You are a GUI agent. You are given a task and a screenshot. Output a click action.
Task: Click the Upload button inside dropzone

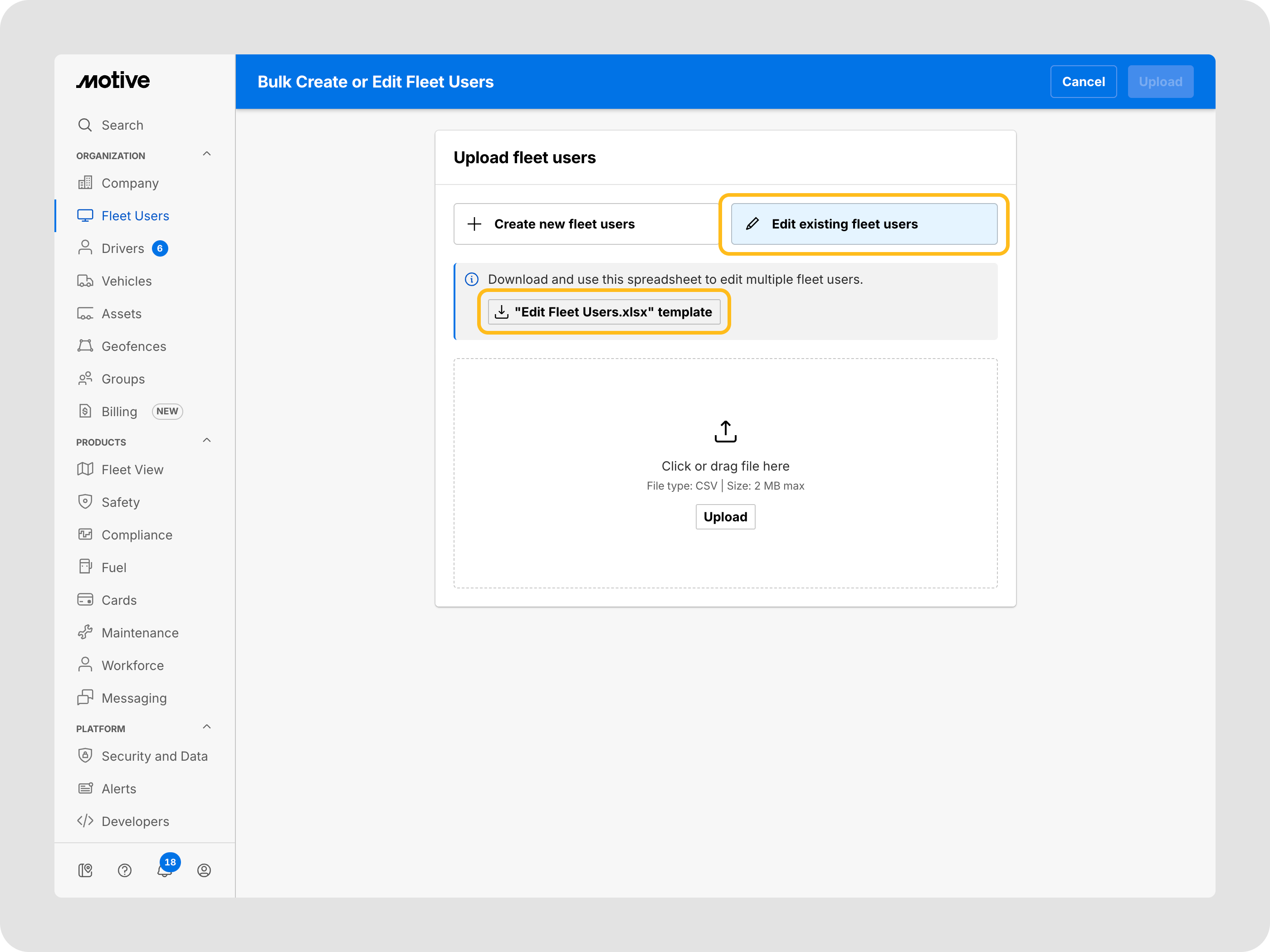[x=725, y=517]
